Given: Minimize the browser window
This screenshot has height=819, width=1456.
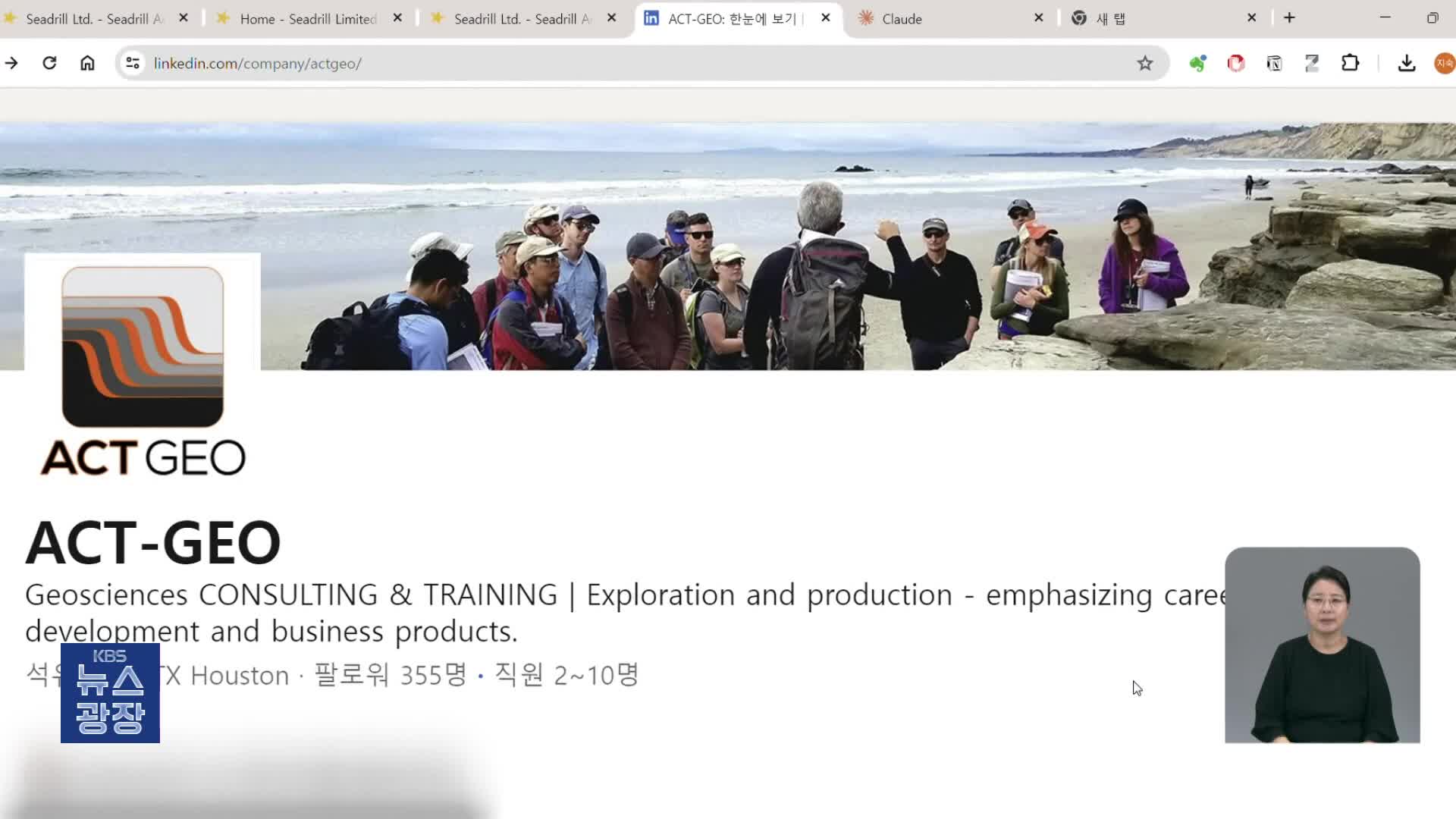Looking at the screenshot, I should pos(1385,17).
